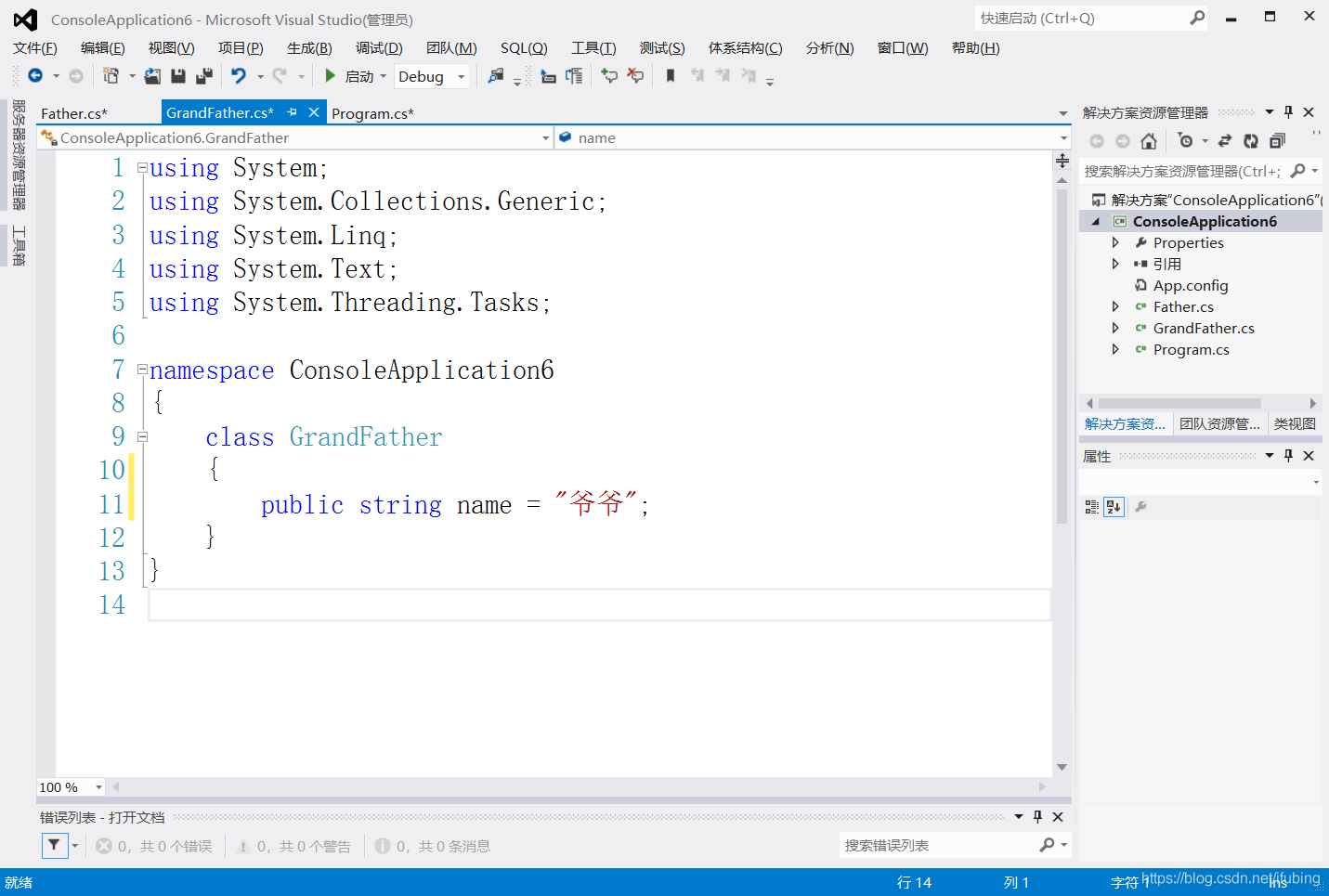Save the current file with the floppy icon
Viewport: 1329px width, 896px height.
point(178,76)
